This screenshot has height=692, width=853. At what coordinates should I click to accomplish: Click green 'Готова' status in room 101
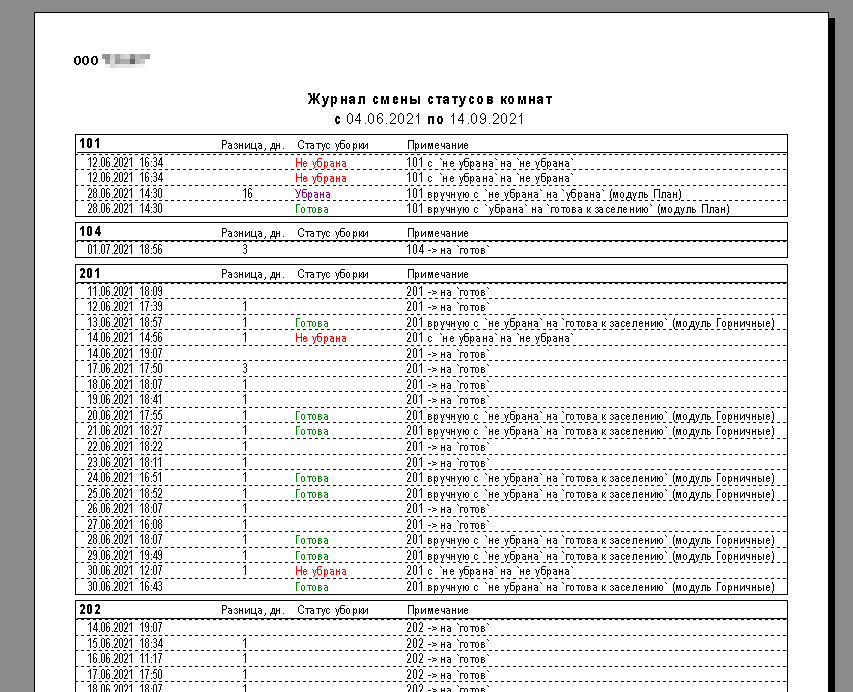[x=312, y=209]
